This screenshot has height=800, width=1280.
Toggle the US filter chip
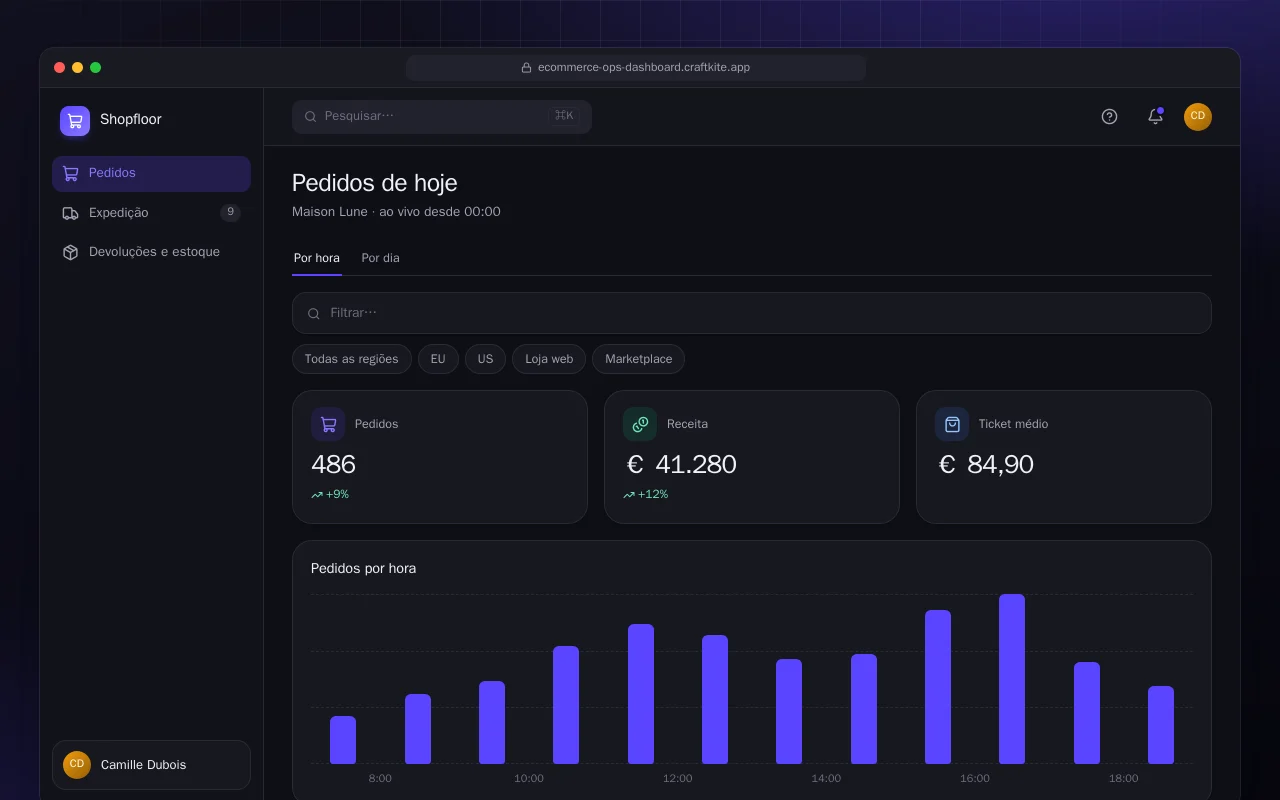tap(485, 359)
